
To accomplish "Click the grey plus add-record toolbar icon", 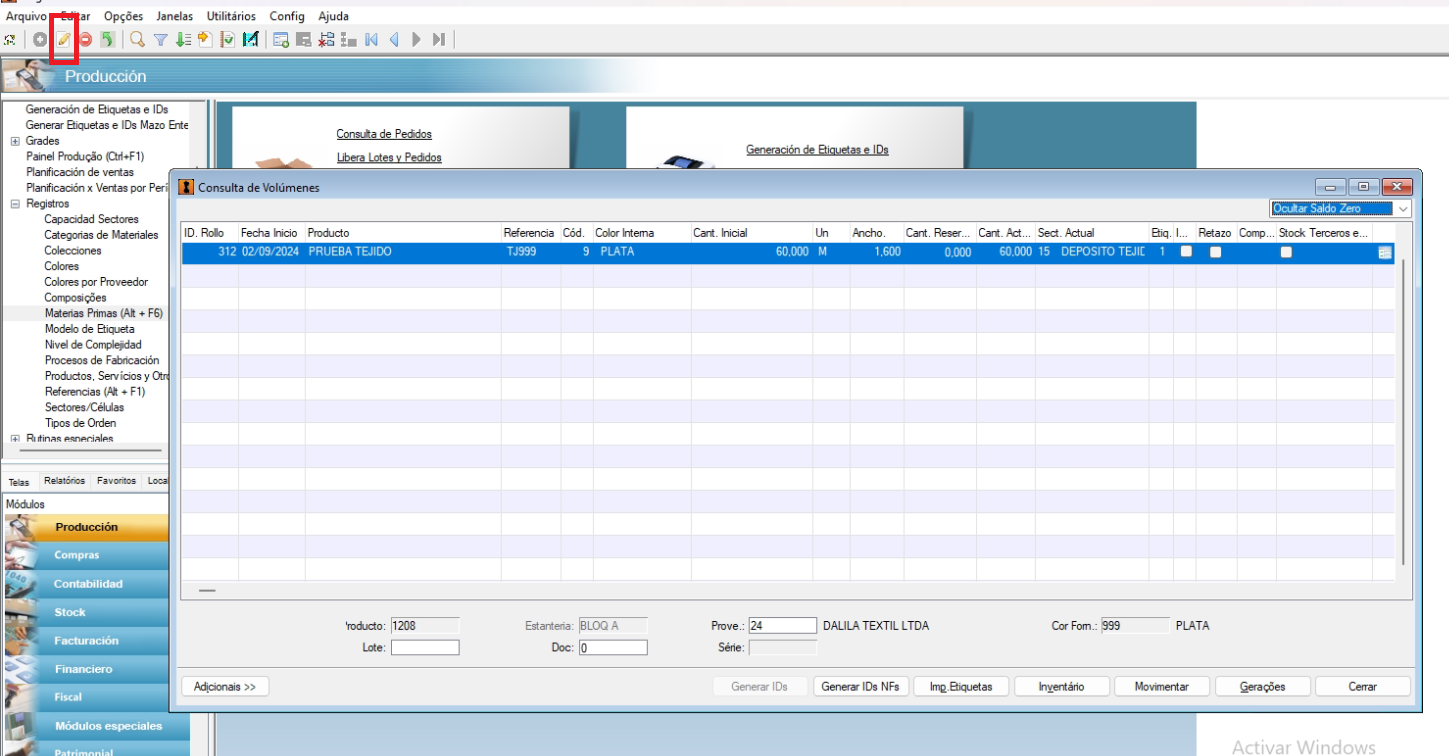I will (40, 40).
